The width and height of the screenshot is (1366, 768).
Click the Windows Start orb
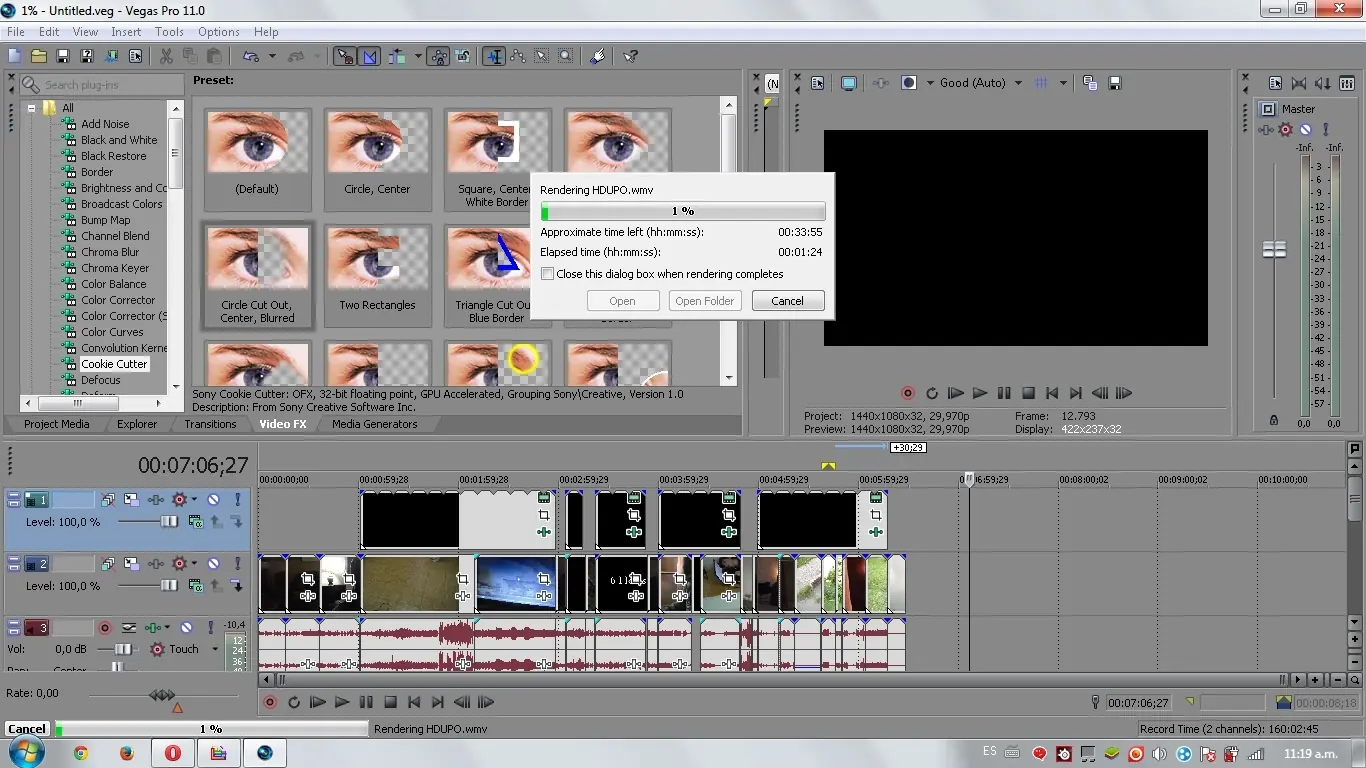point(27,752)
